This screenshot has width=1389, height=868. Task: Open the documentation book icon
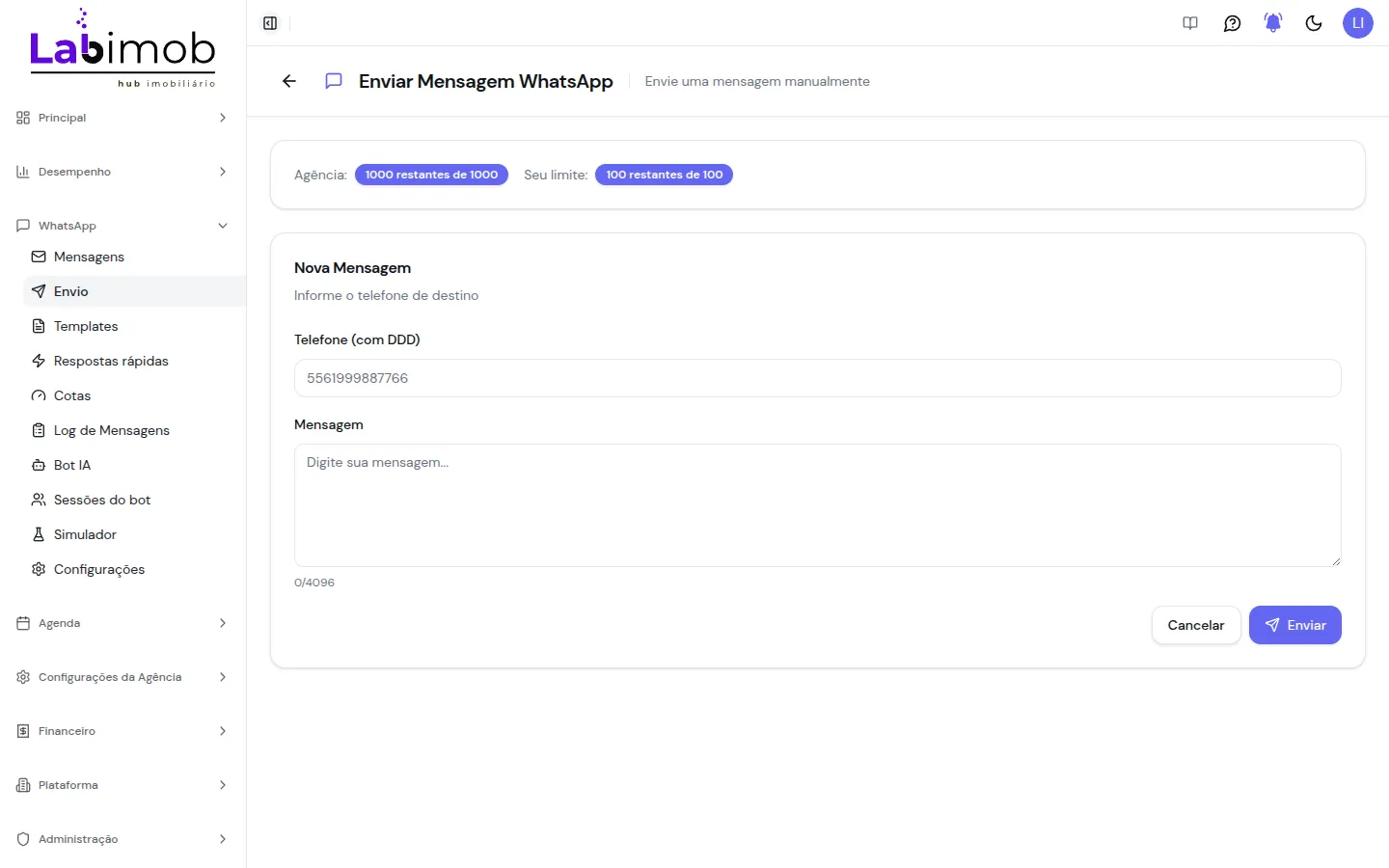tap(1190, 23)
